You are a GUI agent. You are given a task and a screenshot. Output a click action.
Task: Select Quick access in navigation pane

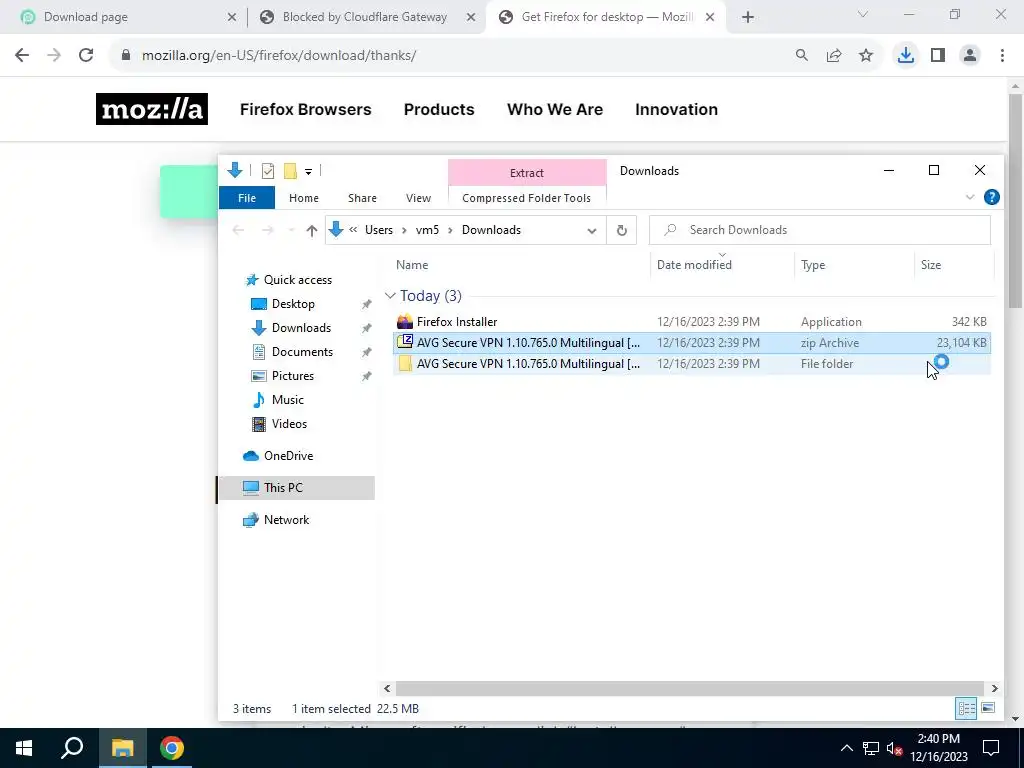pyautogui.click(x=298, y=280)
